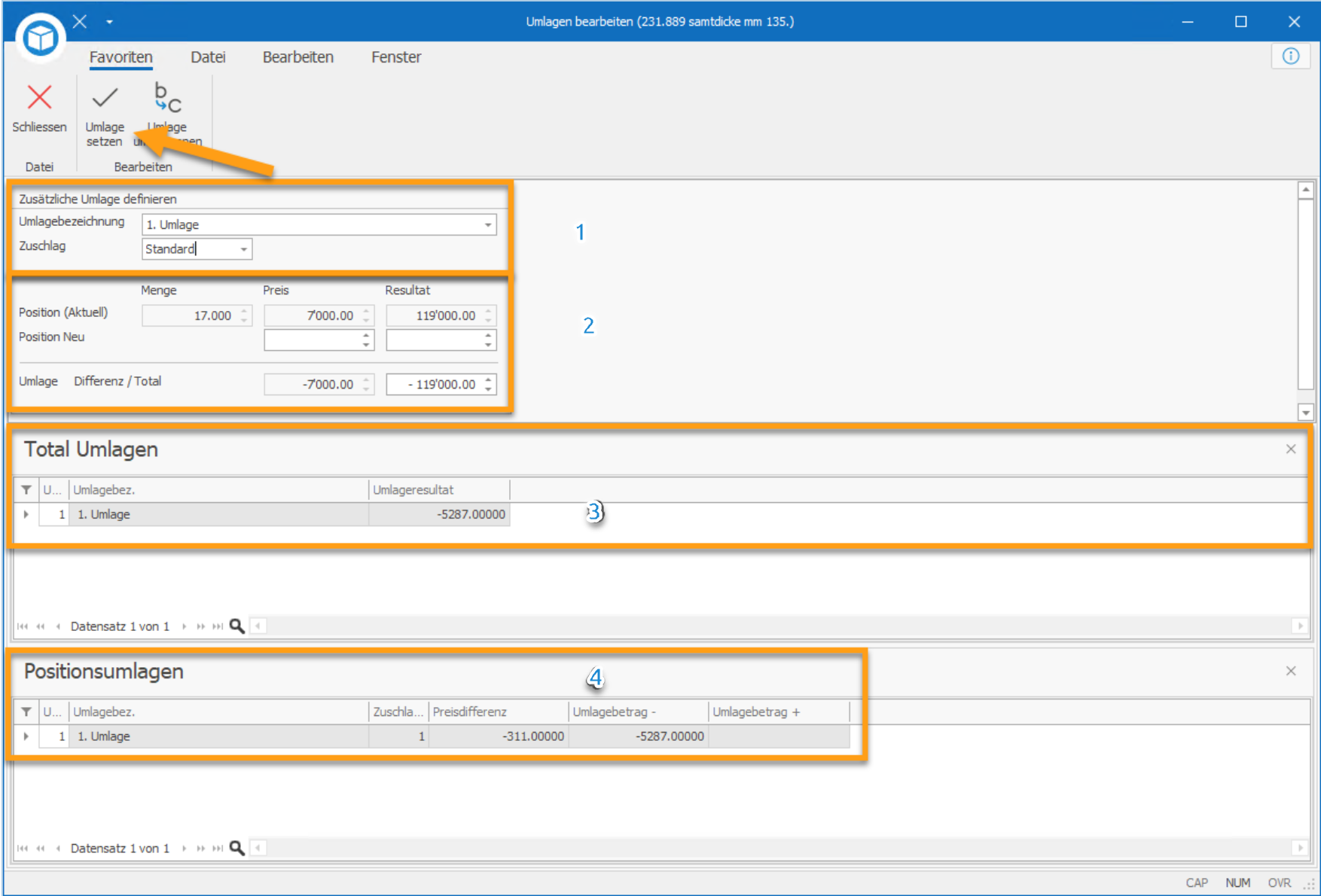
Task: Switch to the Favoriten tab
Action: coord(121,57)
